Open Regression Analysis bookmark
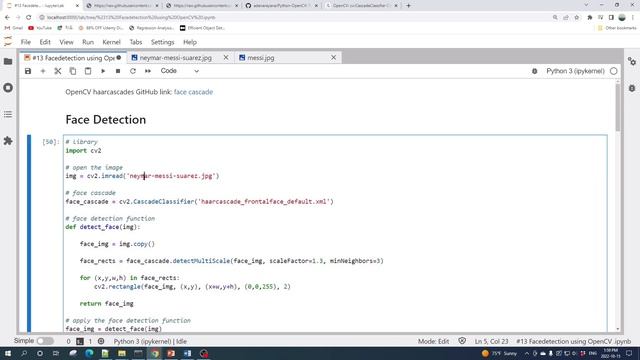 (x=151, y=28)
